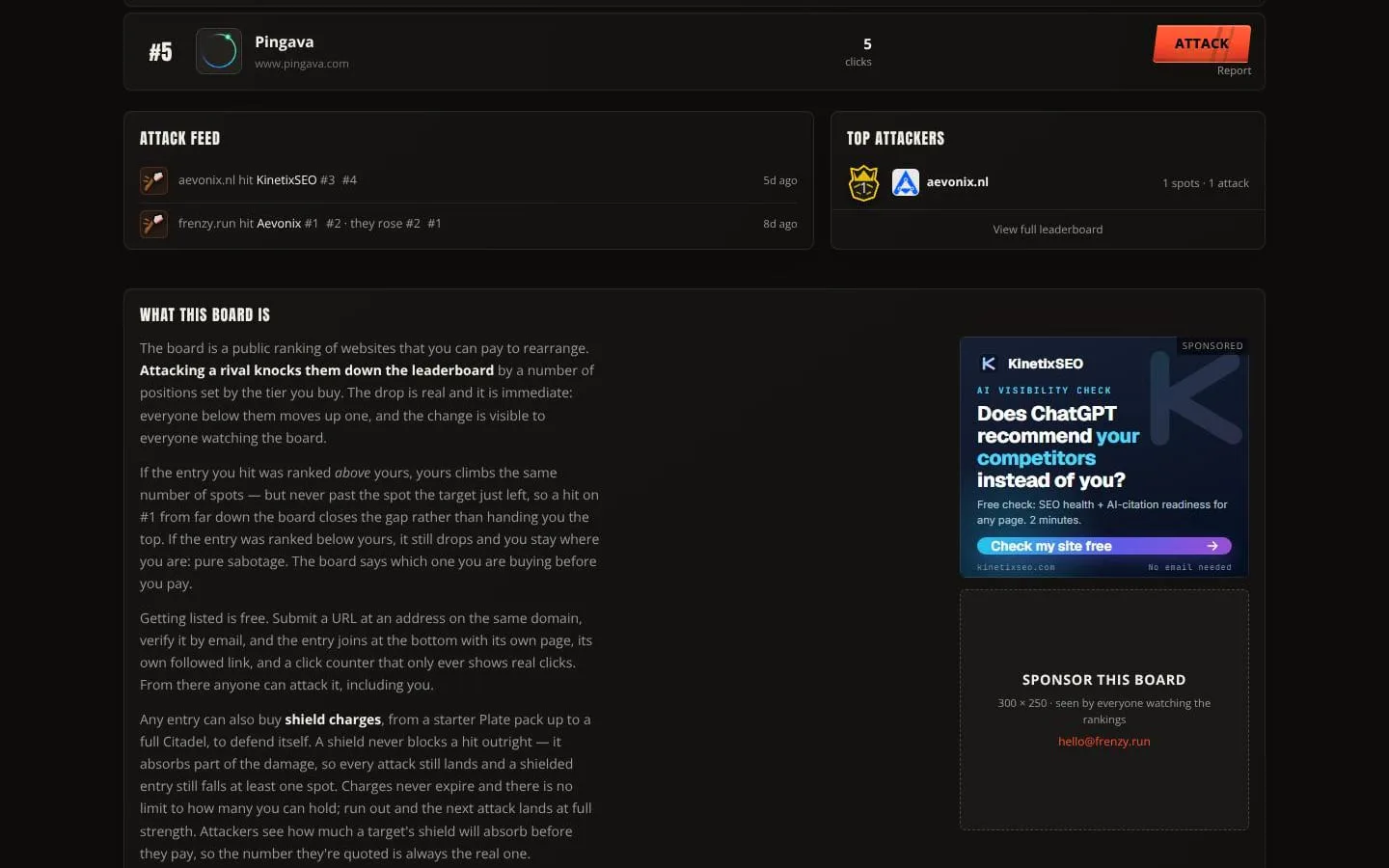Click the crown badge in Top Attackers
The height and width of the screenshot is (868, 1389).
863,182
